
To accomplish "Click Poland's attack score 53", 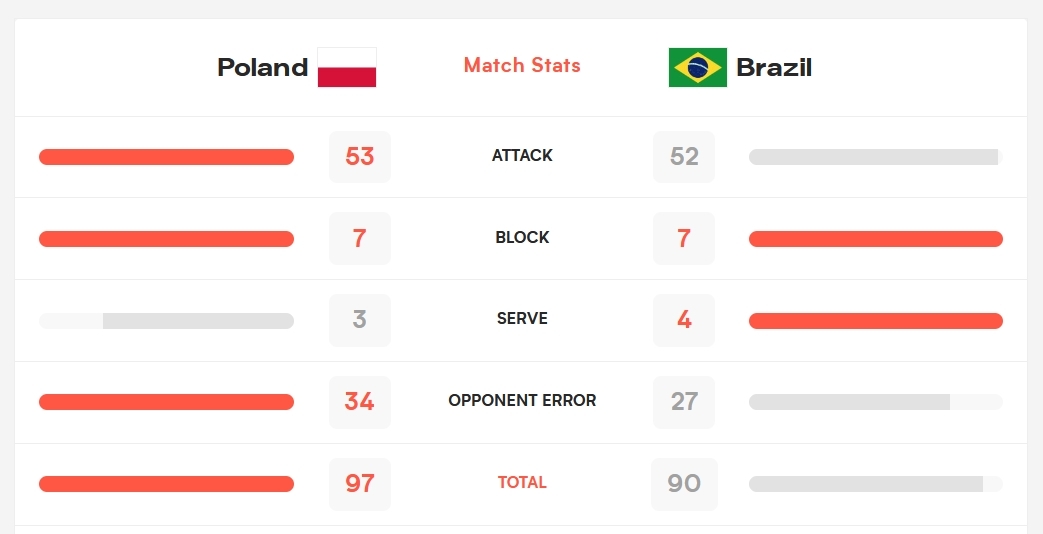I will click(x=360, y=157).
